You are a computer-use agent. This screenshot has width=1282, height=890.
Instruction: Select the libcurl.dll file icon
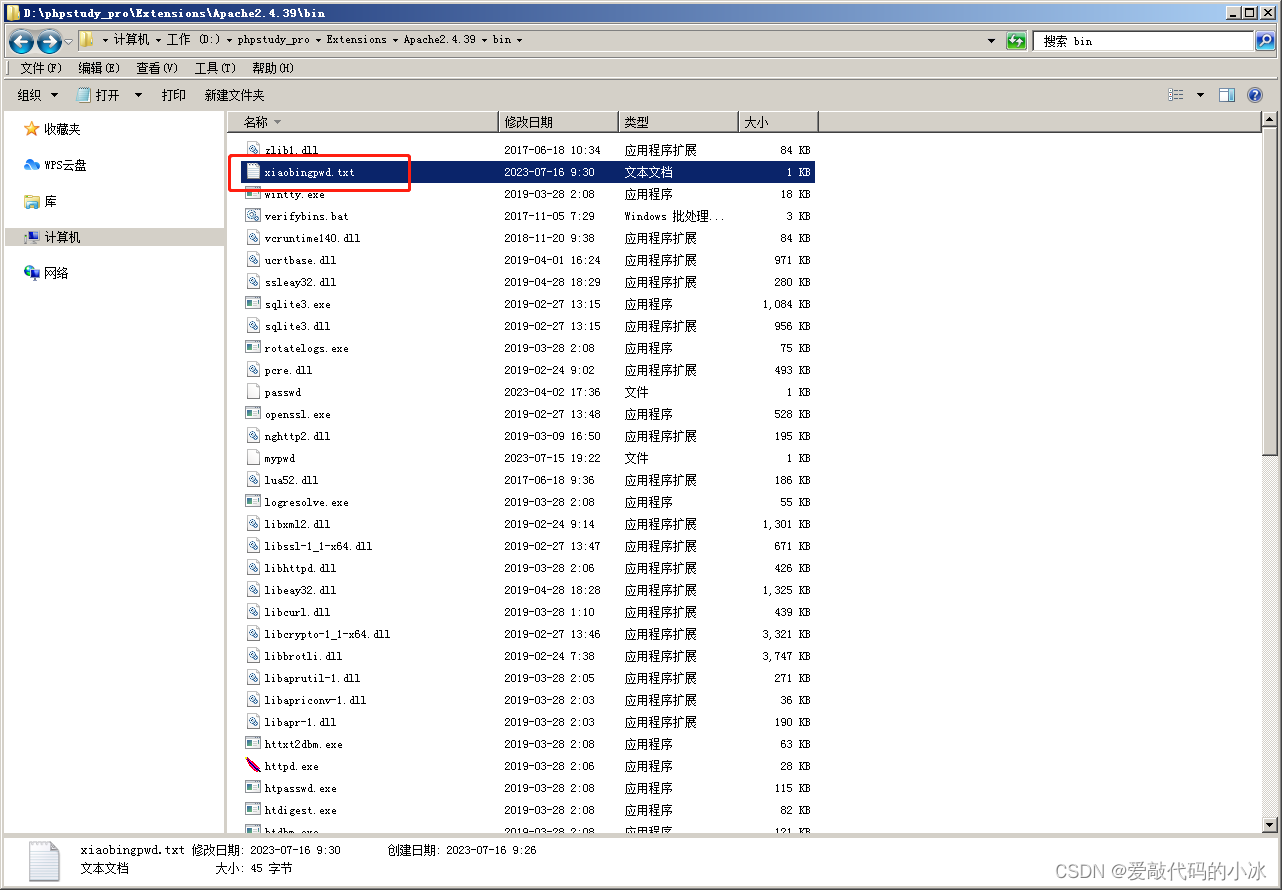(253, 612)
